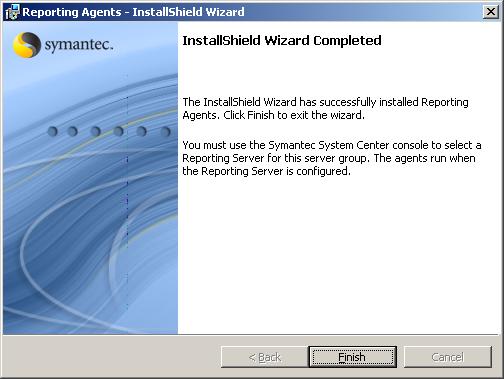Image resolution: width=504 pixels, height=379 pixels.
Task: Click the sentence starting The InstallShield Wizard has
Action: click(325, 108)
